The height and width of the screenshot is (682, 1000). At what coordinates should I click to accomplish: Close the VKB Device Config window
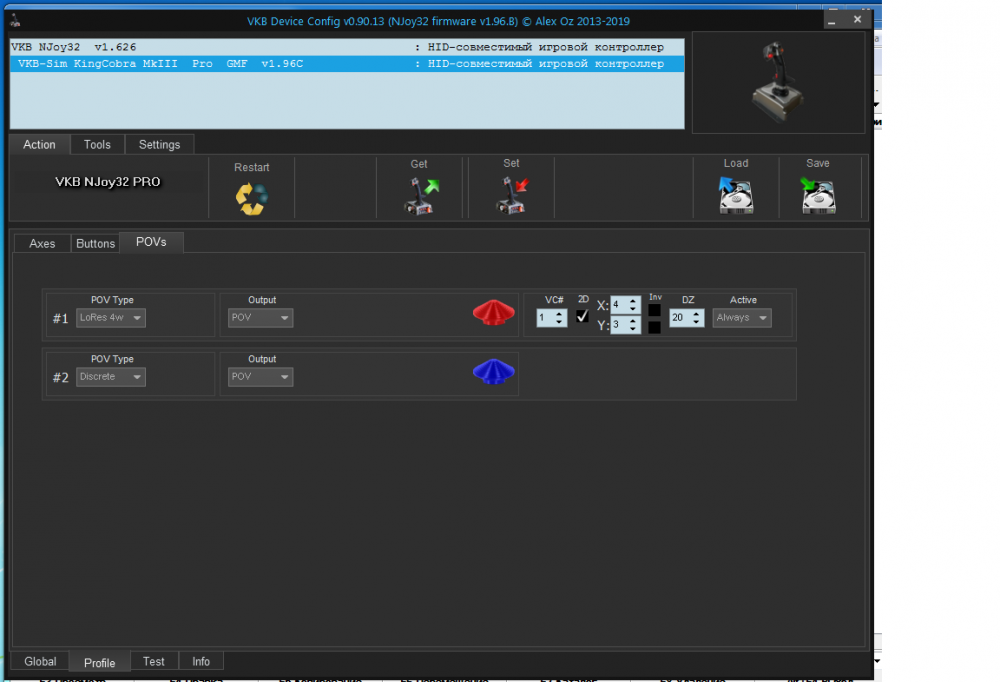[x=858, y=20]
